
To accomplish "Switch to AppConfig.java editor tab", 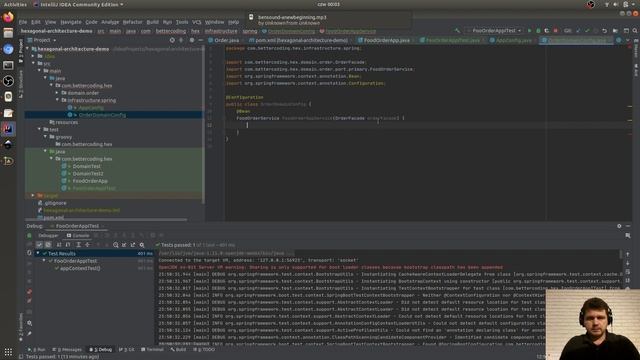I will 513,40.
